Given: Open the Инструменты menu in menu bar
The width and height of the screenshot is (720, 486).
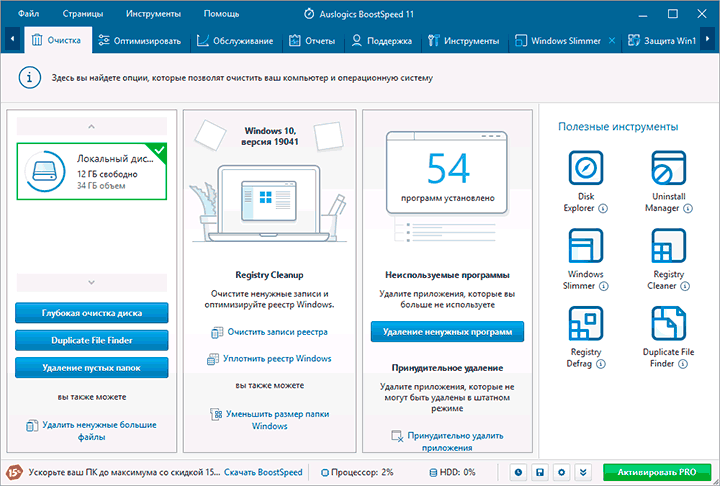Looking at the screenshot, I should click(x=153, y=14).
